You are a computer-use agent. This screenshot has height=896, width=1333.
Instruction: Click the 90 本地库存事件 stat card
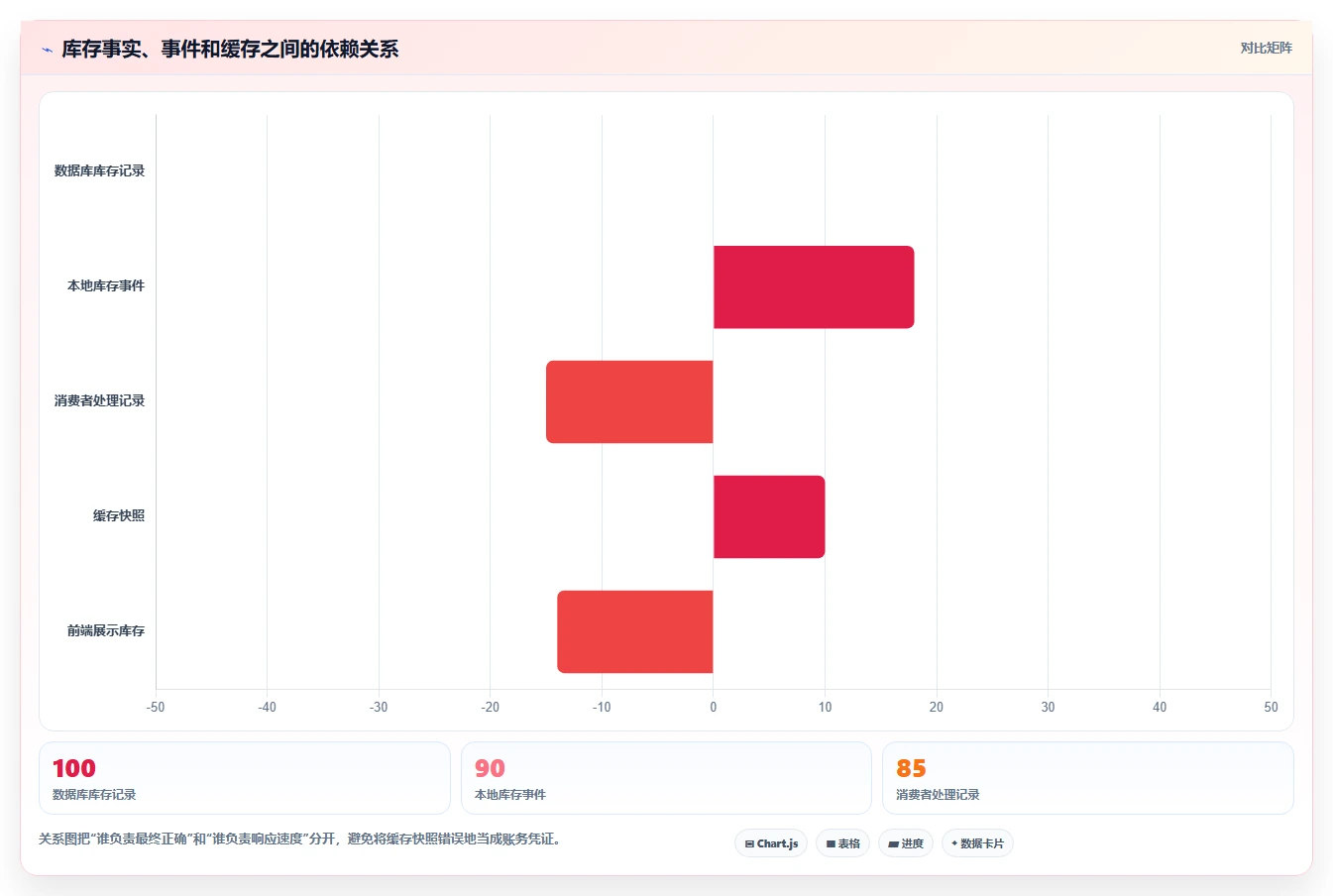666,778
